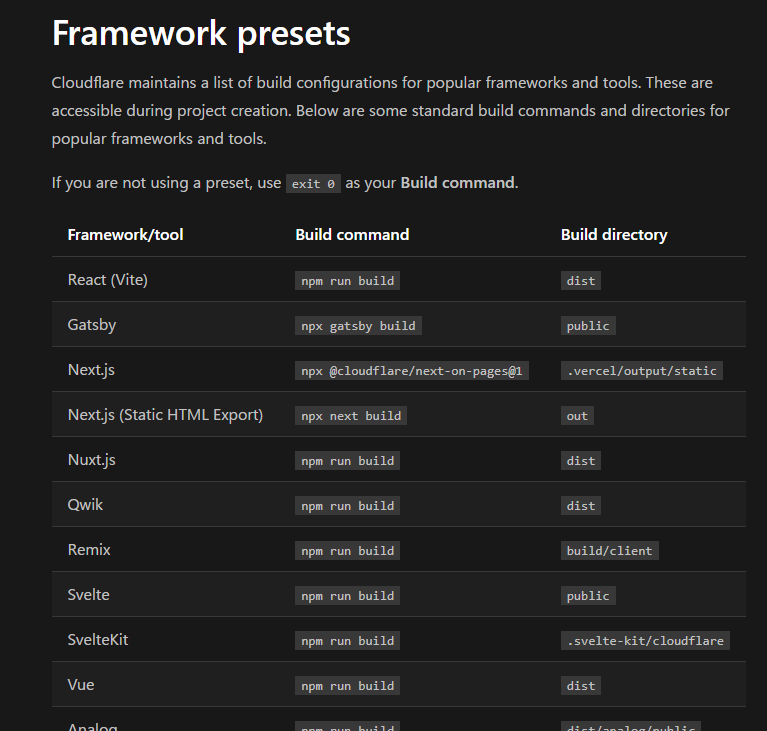Click the Framework/tool column header

coord(125,235)
